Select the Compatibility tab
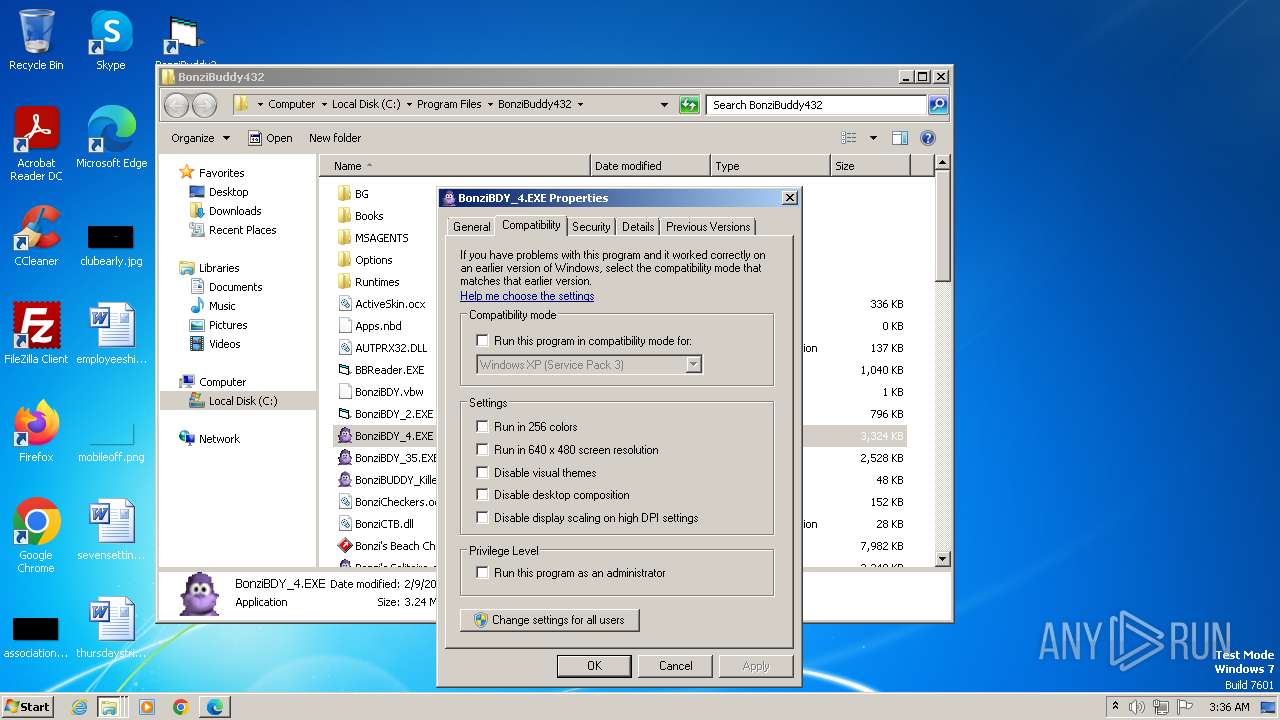Screen dimensions: 1280x720 531,225
